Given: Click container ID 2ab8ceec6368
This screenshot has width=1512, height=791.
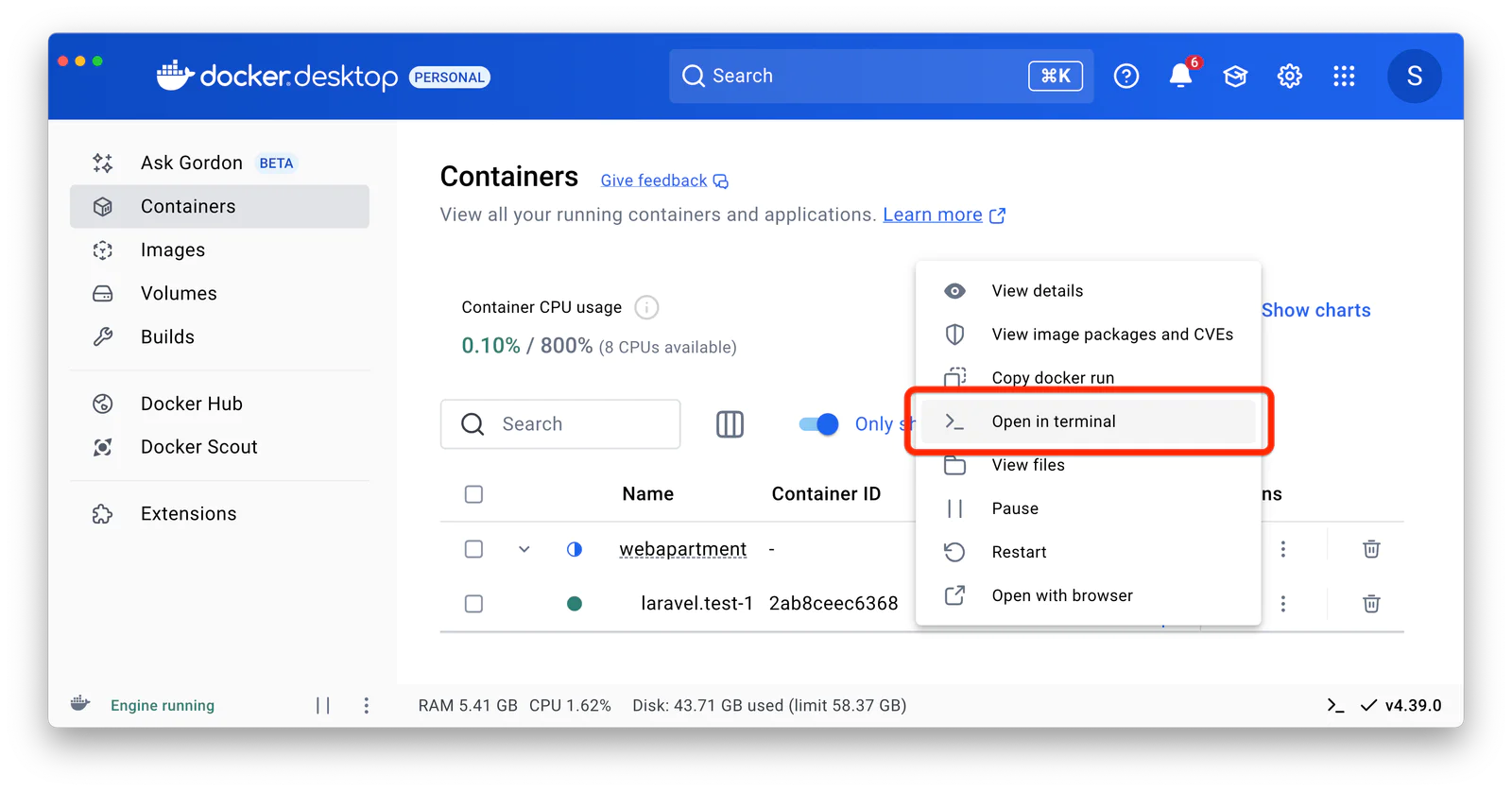Looking at the screenshot, I should pos(833,604).
